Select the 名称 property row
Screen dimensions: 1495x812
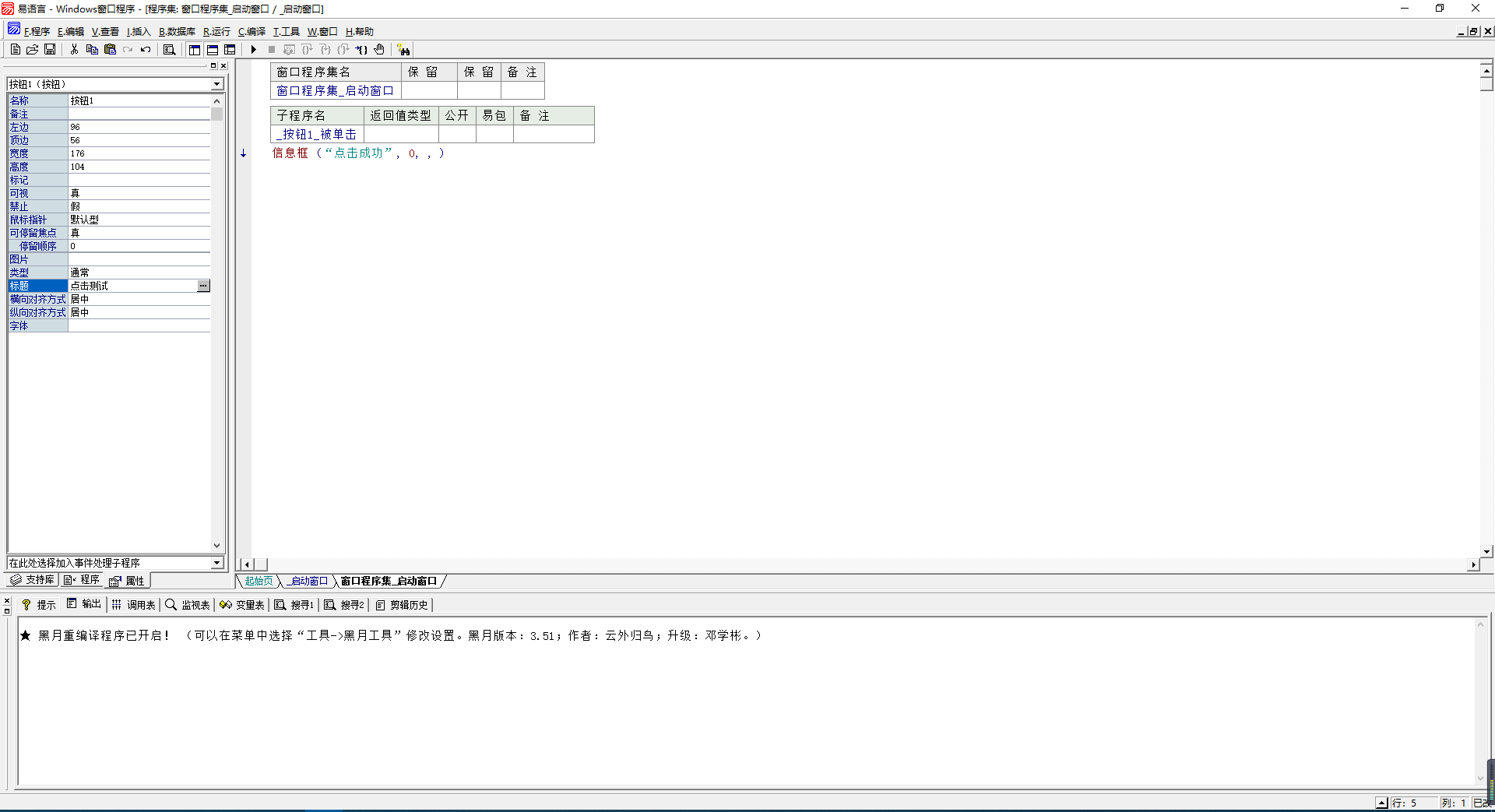[109, 100]
